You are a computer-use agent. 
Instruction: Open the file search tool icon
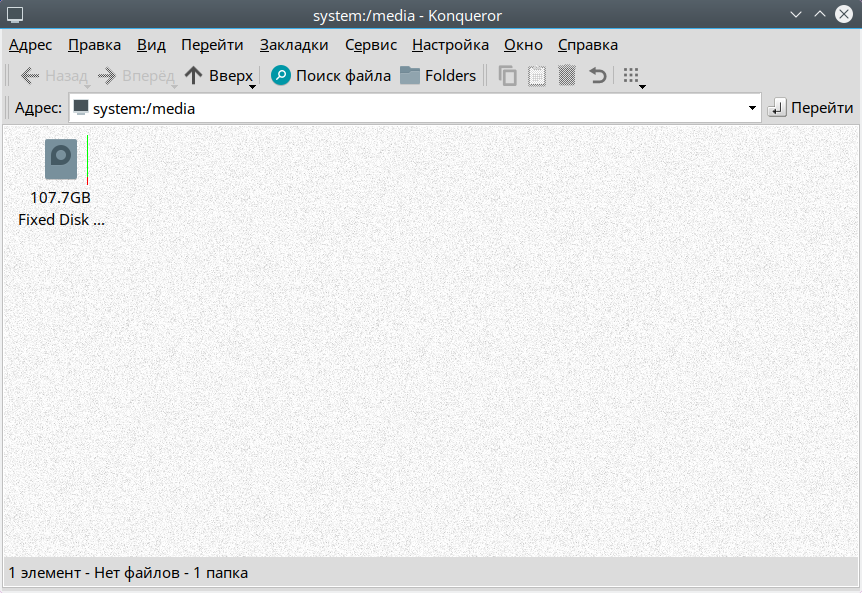coord(280,75)
